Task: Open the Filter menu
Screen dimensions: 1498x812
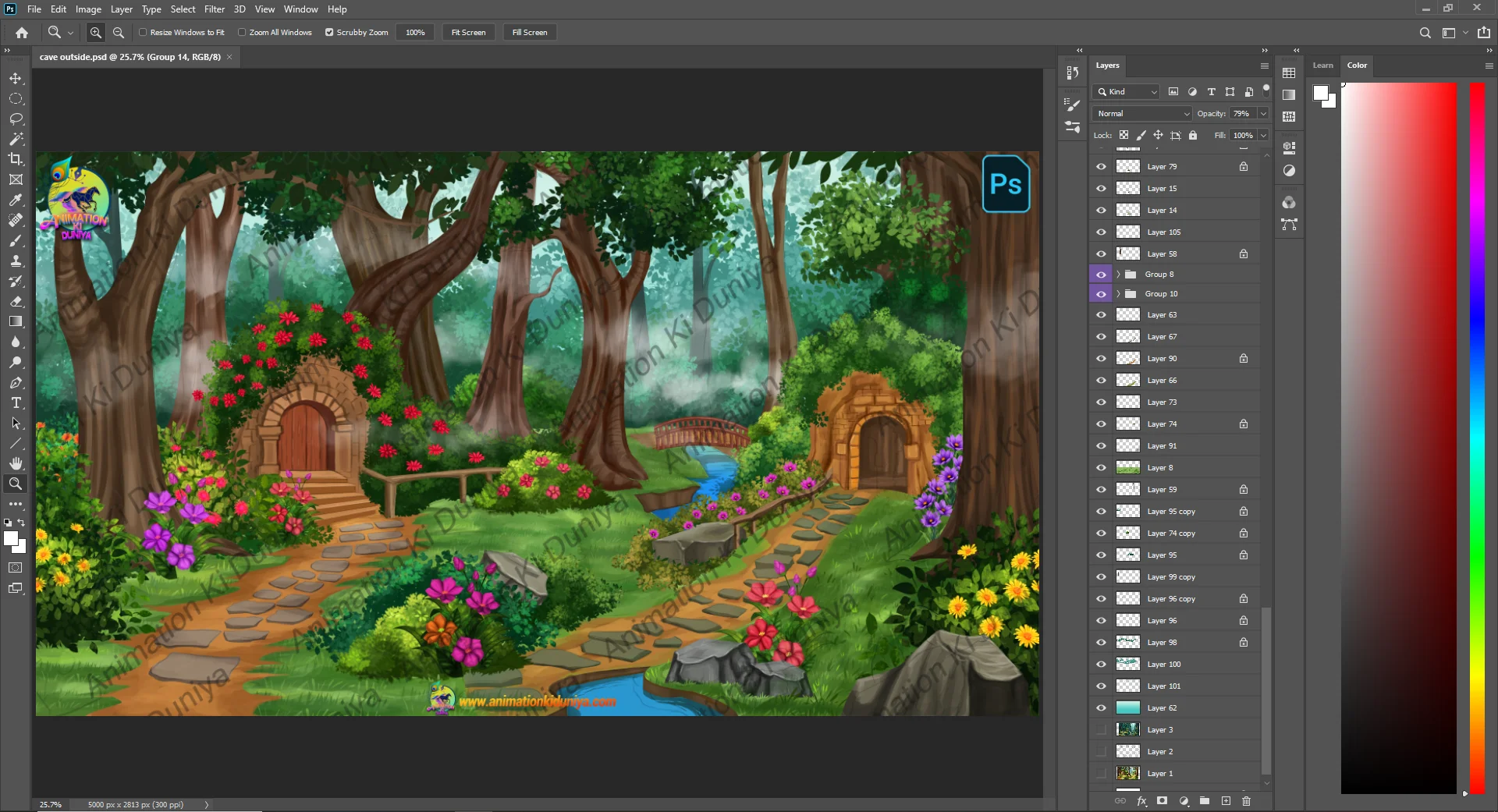Action: click(x=214, y=9)
